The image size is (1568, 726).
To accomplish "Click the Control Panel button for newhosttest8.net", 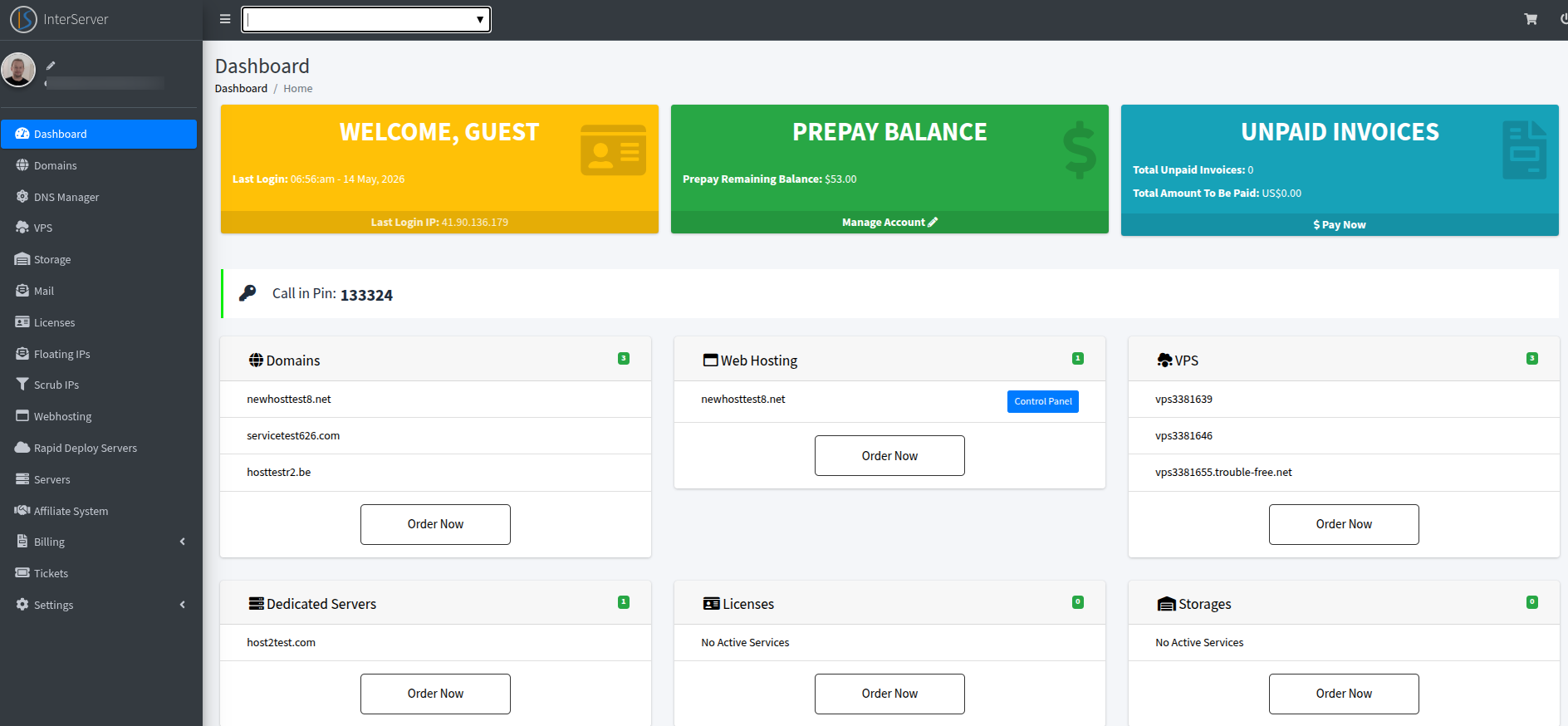I will (x=1043, y=401).
